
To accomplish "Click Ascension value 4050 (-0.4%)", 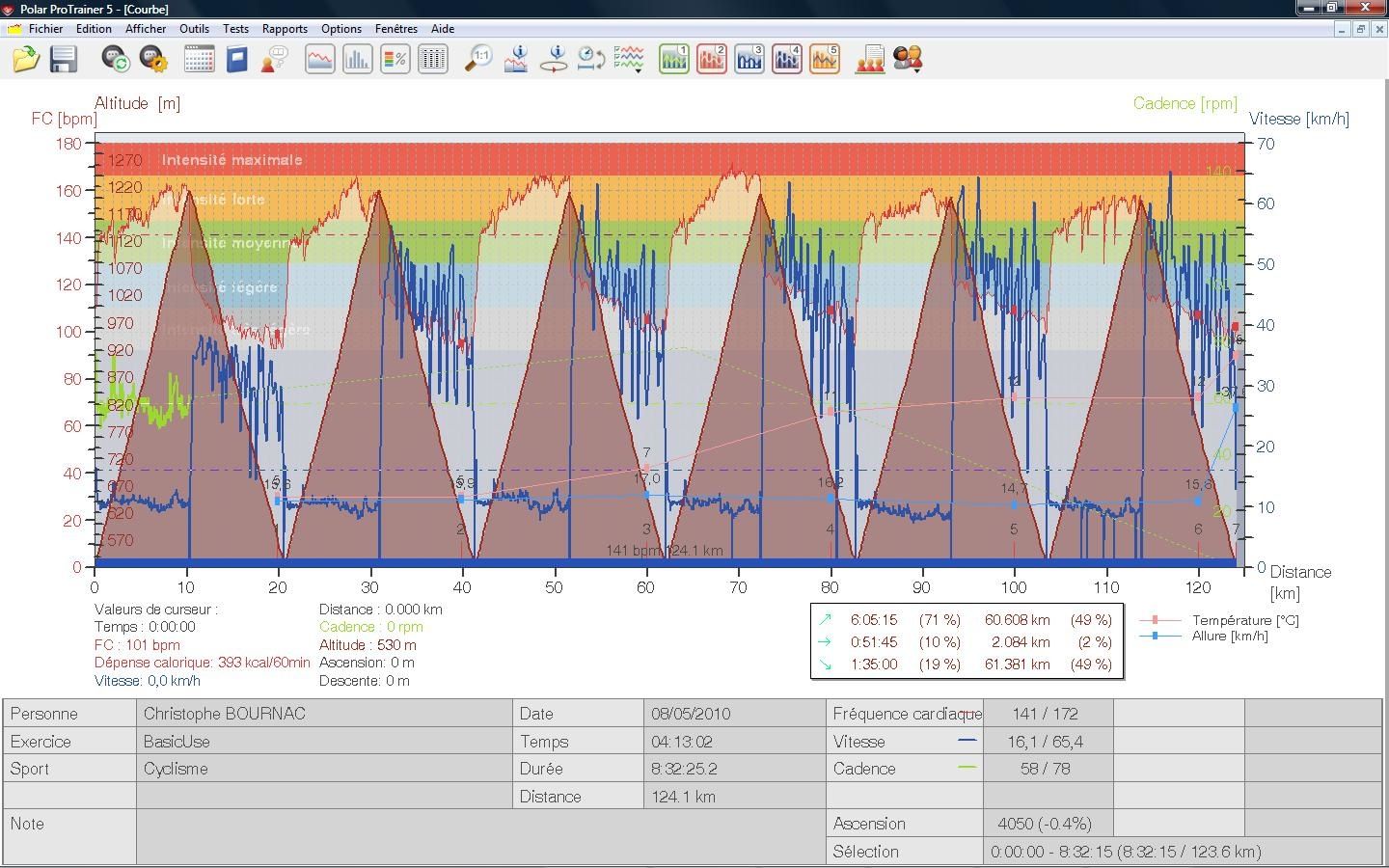I will pyautogui.click(x=1045, y=824).
